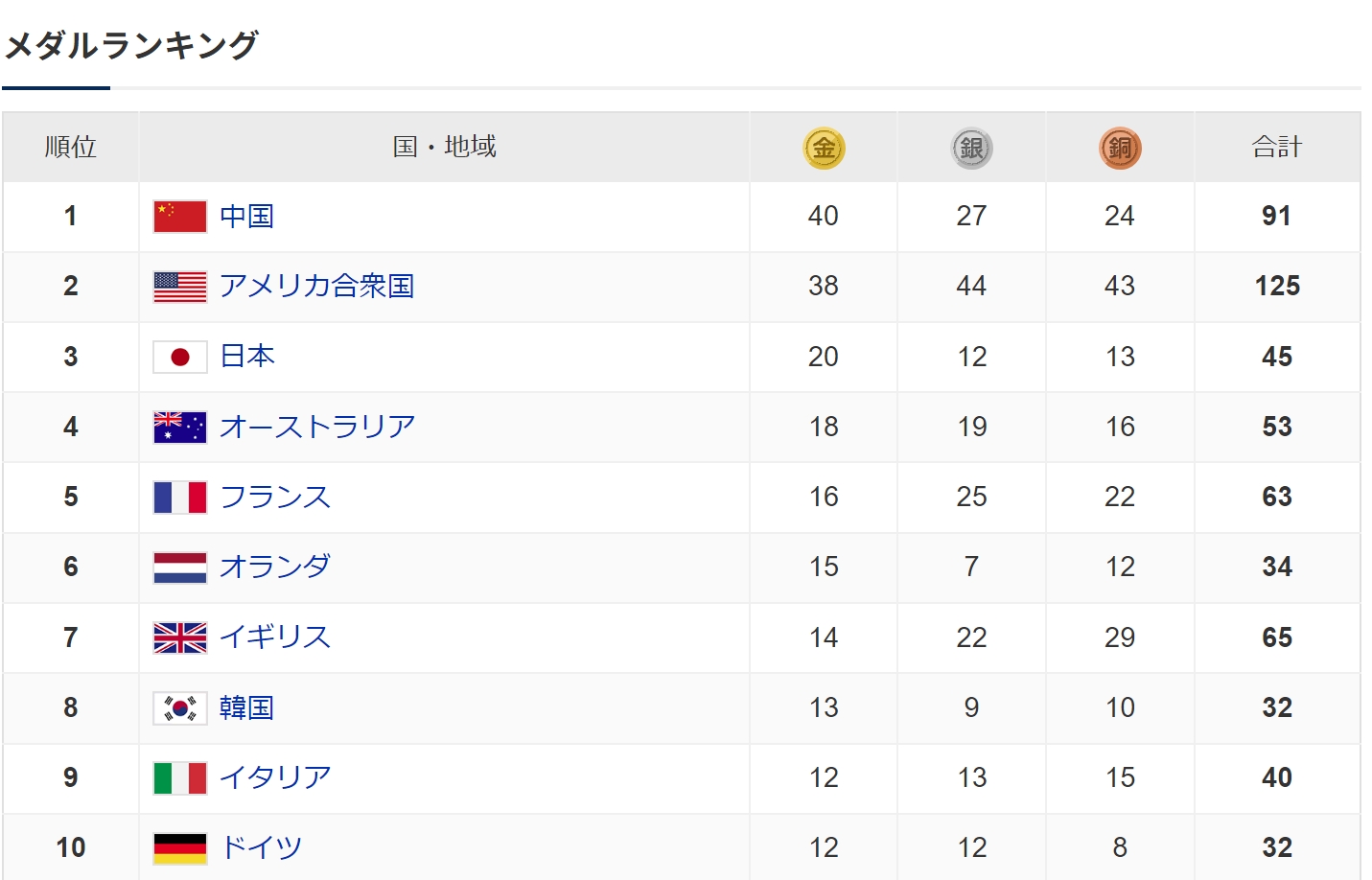Open the オランダ country link
The image size is (1372, 880).
[275, 567]
